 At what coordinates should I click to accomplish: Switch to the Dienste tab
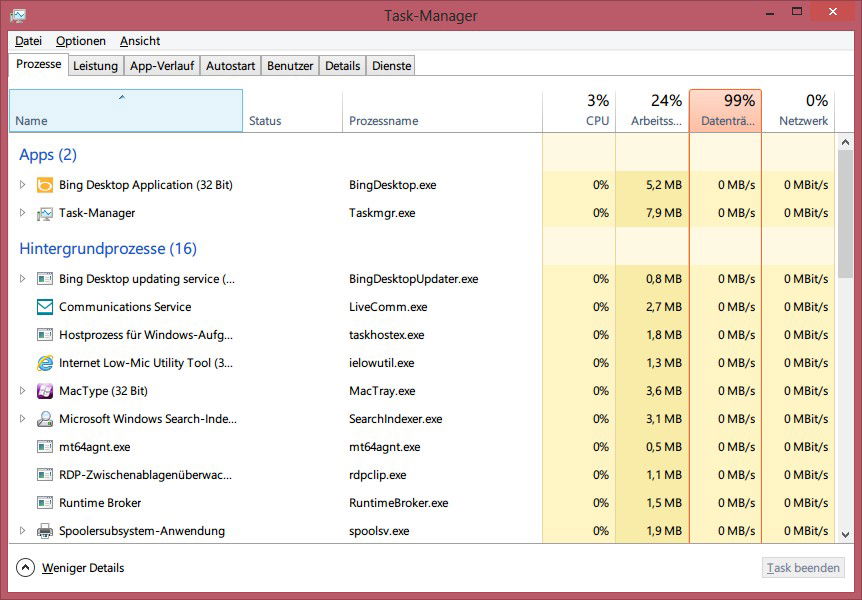click(x=391, y=66)
